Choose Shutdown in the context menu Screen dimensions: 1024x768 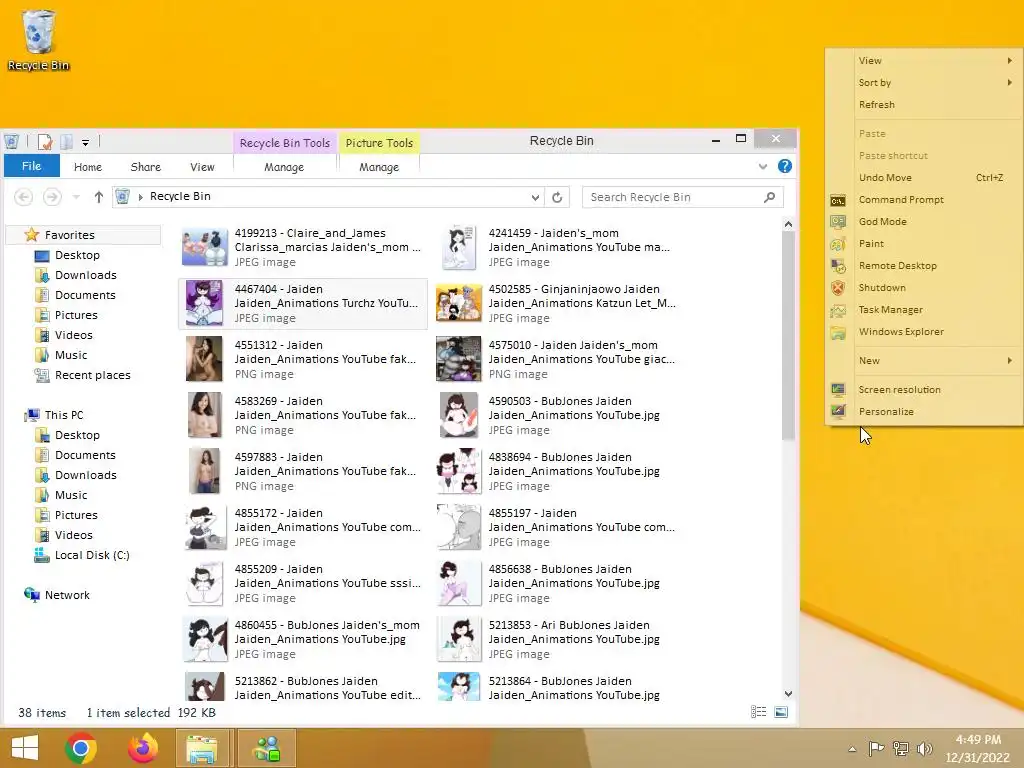coord(882,288)
